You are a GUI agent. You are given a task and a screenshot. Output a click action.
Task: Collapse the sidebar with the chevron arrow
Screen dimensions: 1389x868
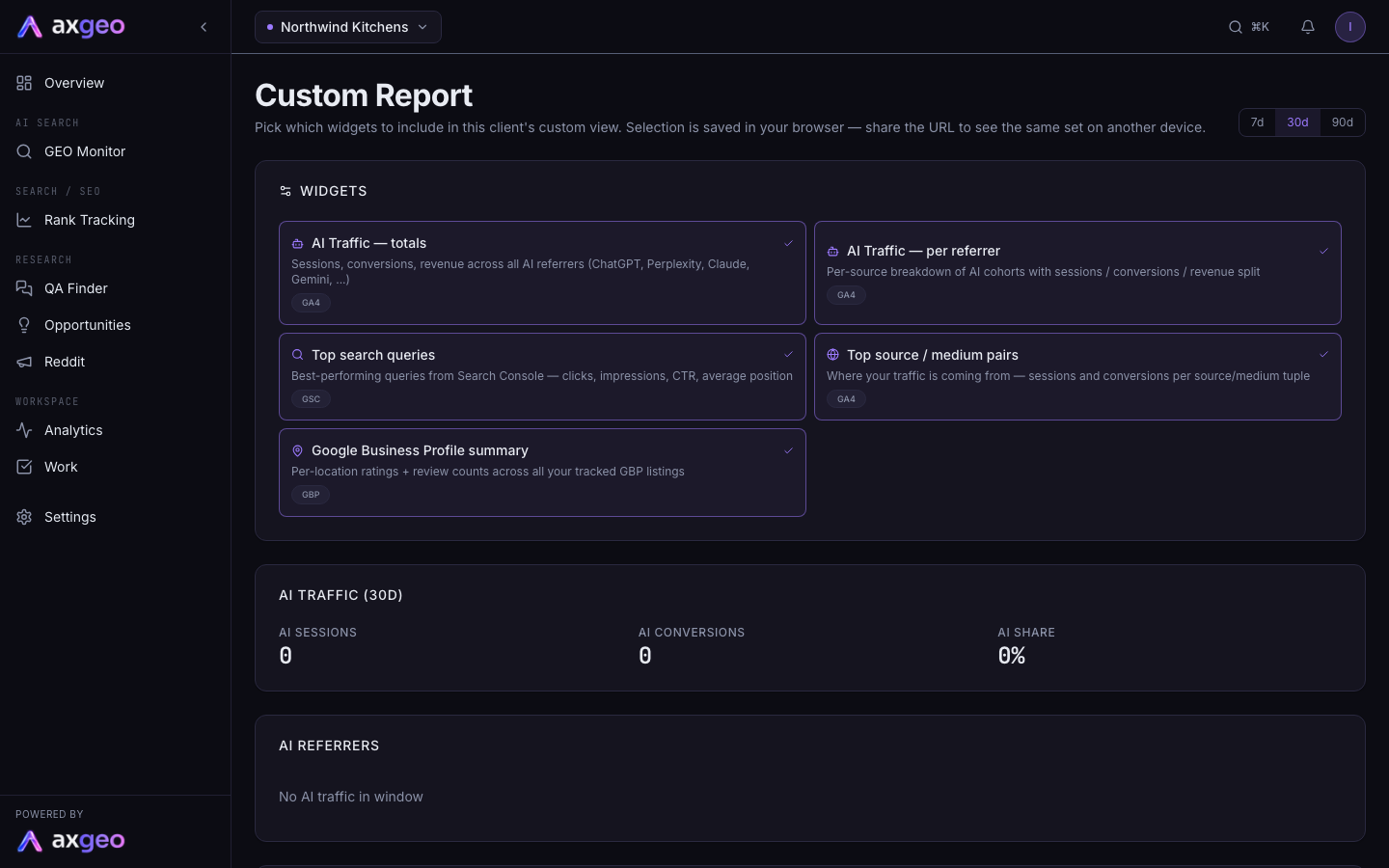tap(204, 27)
